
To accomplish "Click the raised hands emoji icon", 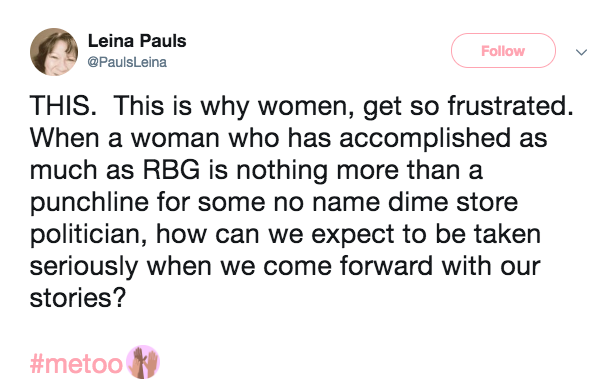I will [143, 362].
